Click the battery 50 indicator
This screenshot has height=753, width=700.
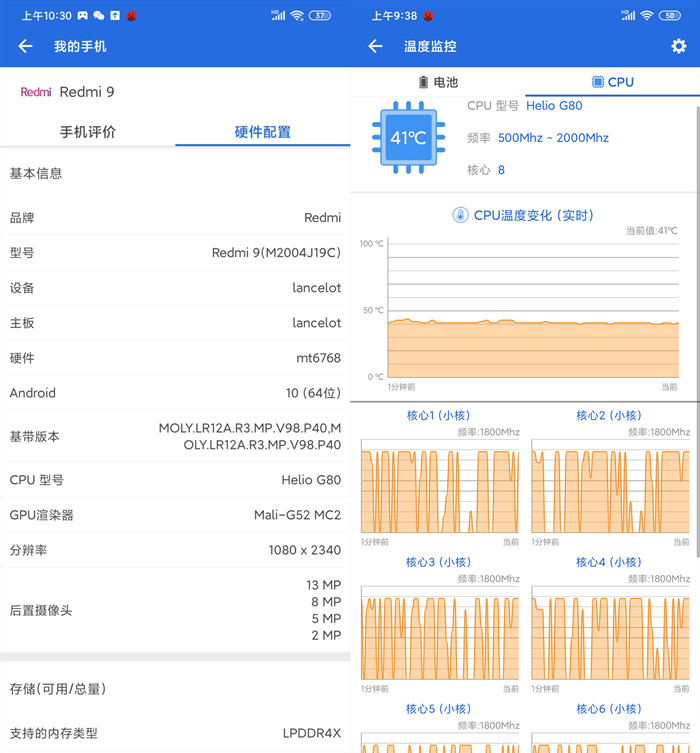[670, 15]
